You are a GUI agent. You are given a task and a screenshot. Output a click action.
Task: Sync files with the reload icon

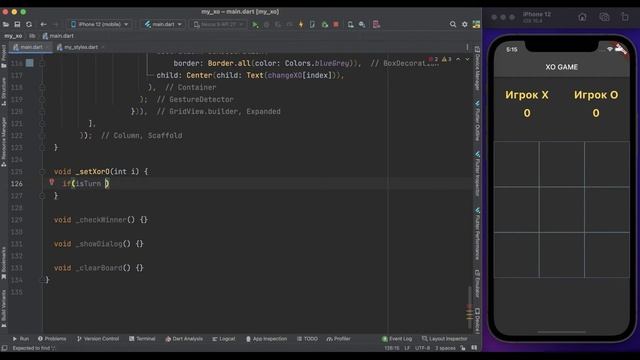29,24
